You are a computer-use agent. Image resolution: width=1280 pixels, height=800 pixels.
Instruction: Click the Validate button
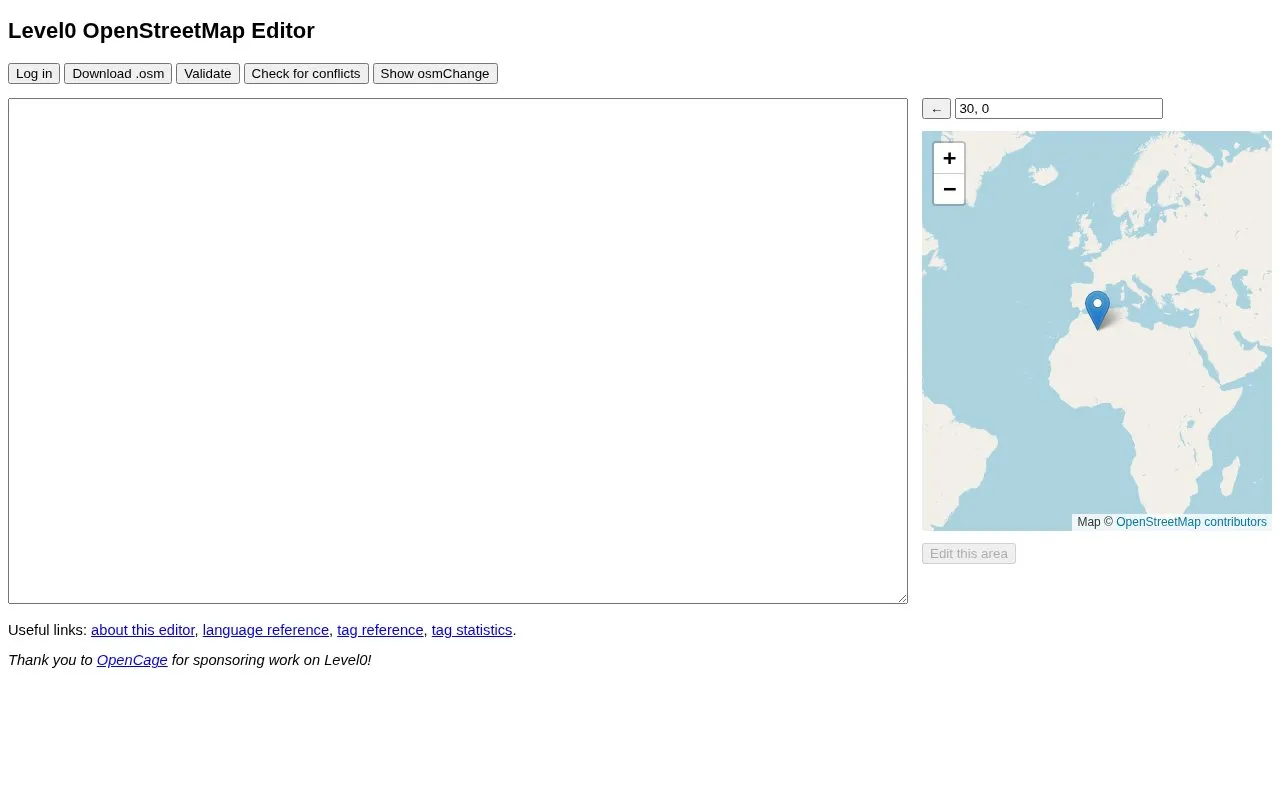tap(208, 74)
